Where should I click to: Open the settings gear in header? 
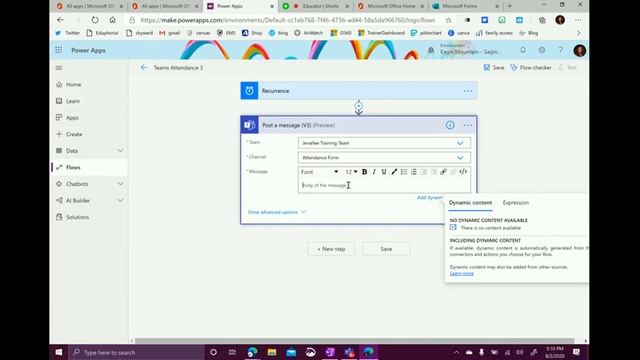[x=542, y=50]
